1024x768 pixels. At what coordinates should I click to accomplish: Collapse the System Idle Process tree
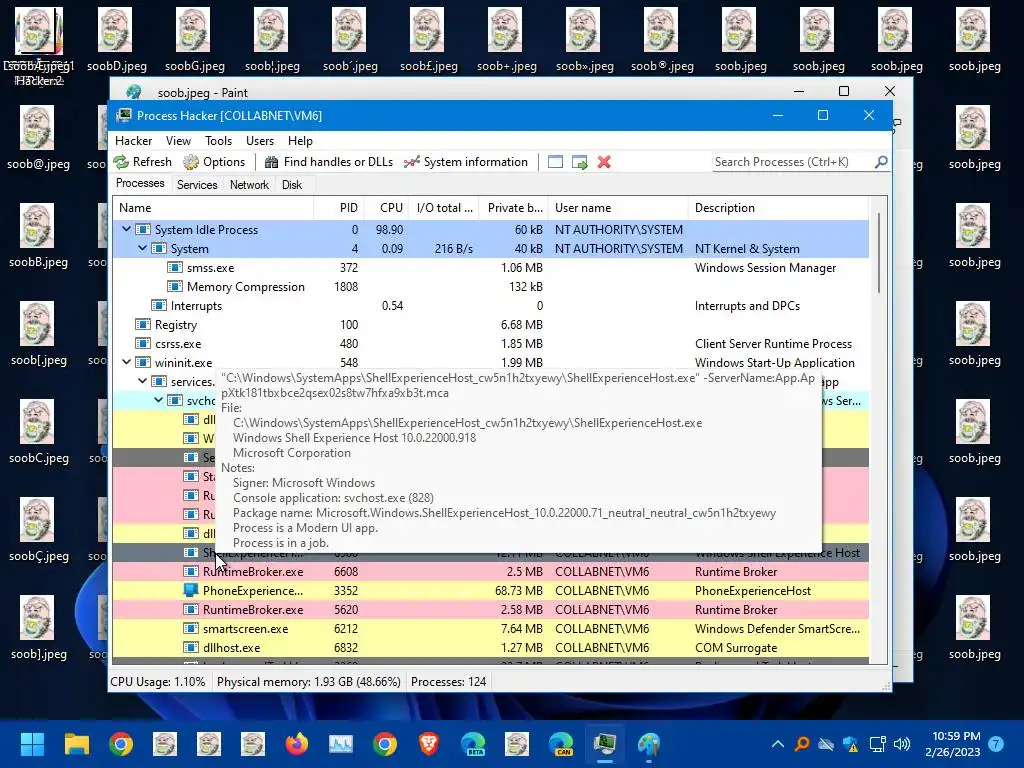(x=127, y=229)
